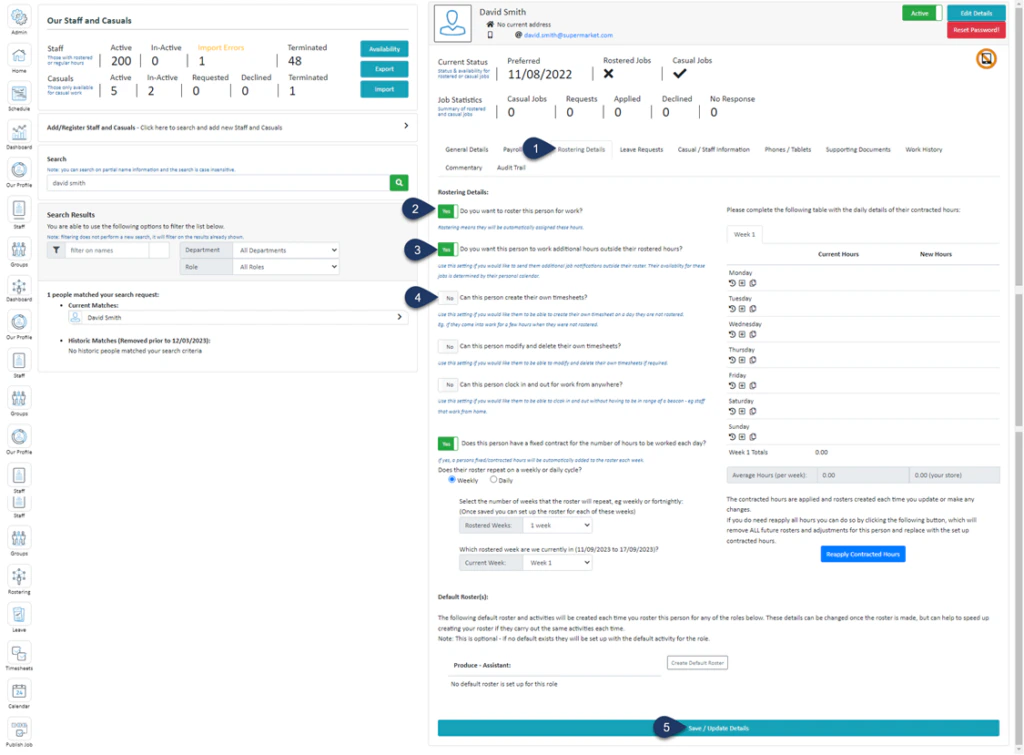Click the filter funnel icon
Screen dimensions: 1024x755
56,250
